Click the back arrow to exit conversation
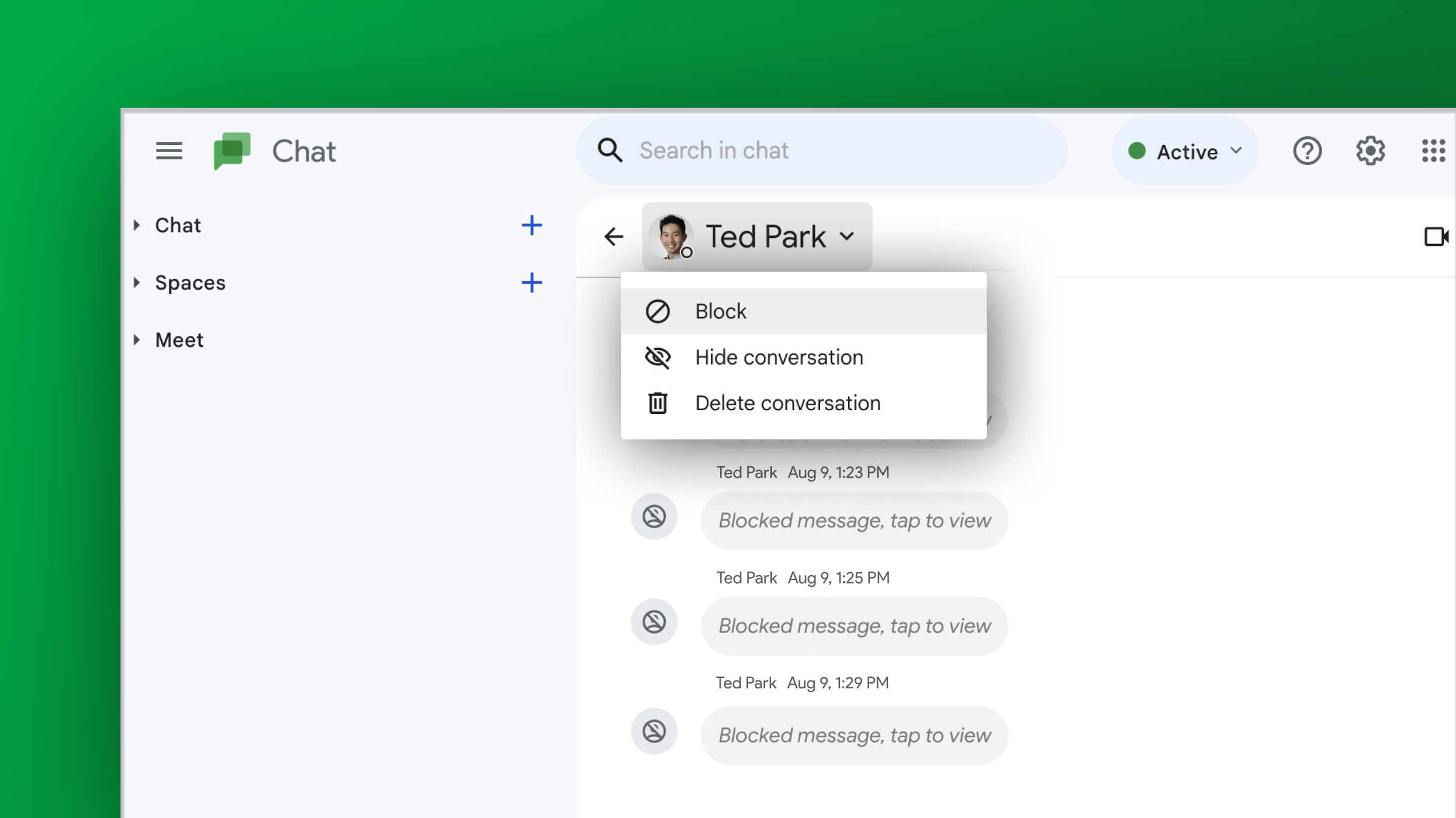 [614, 237]
